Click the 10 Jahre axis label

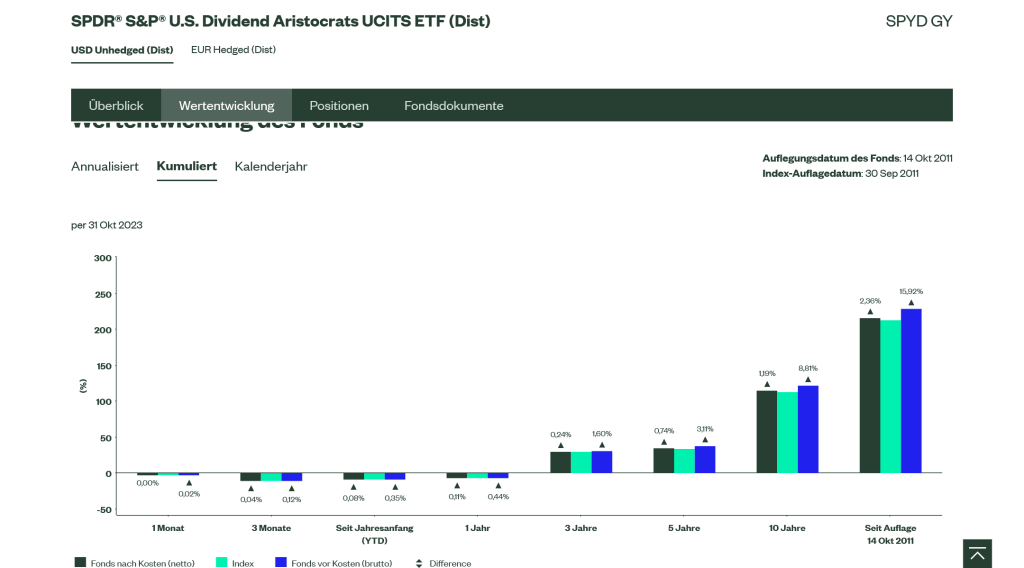click(x=787, y=528)
